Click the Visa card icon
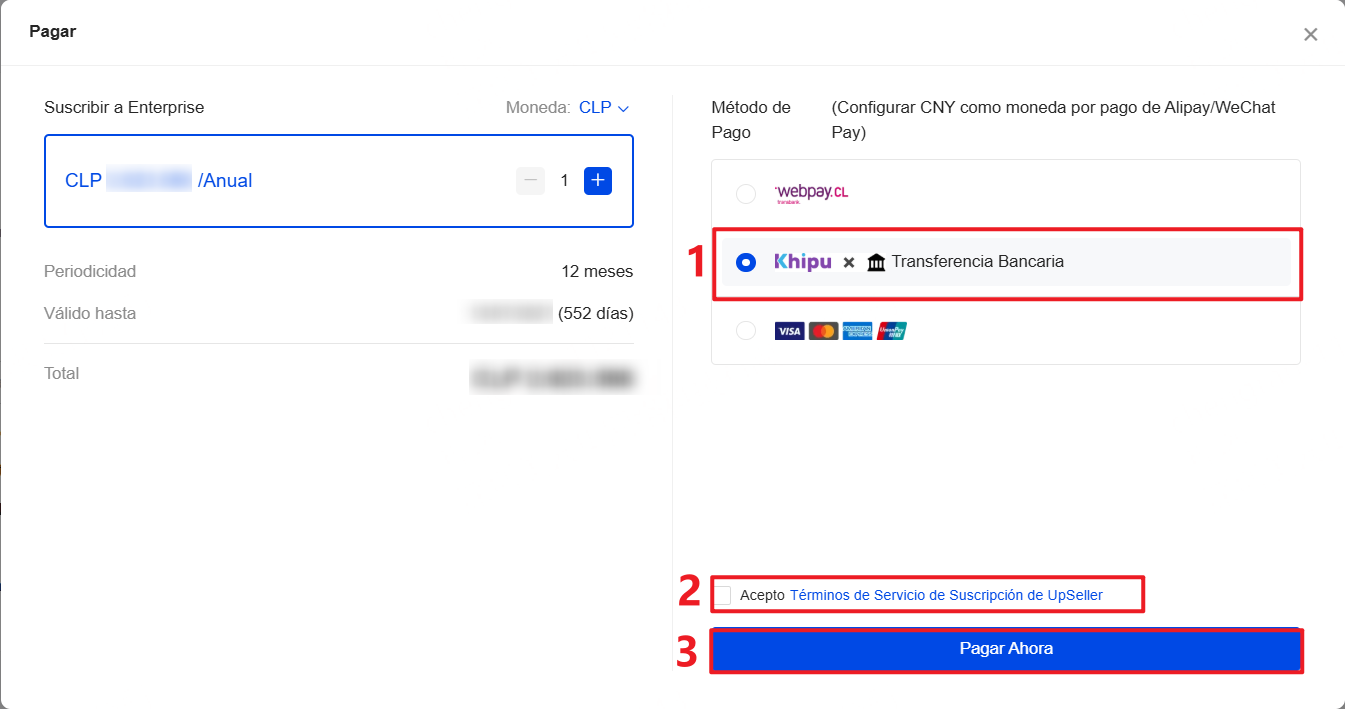The width and height of the screenshot is (1345, 709). (x=789, y=330)
